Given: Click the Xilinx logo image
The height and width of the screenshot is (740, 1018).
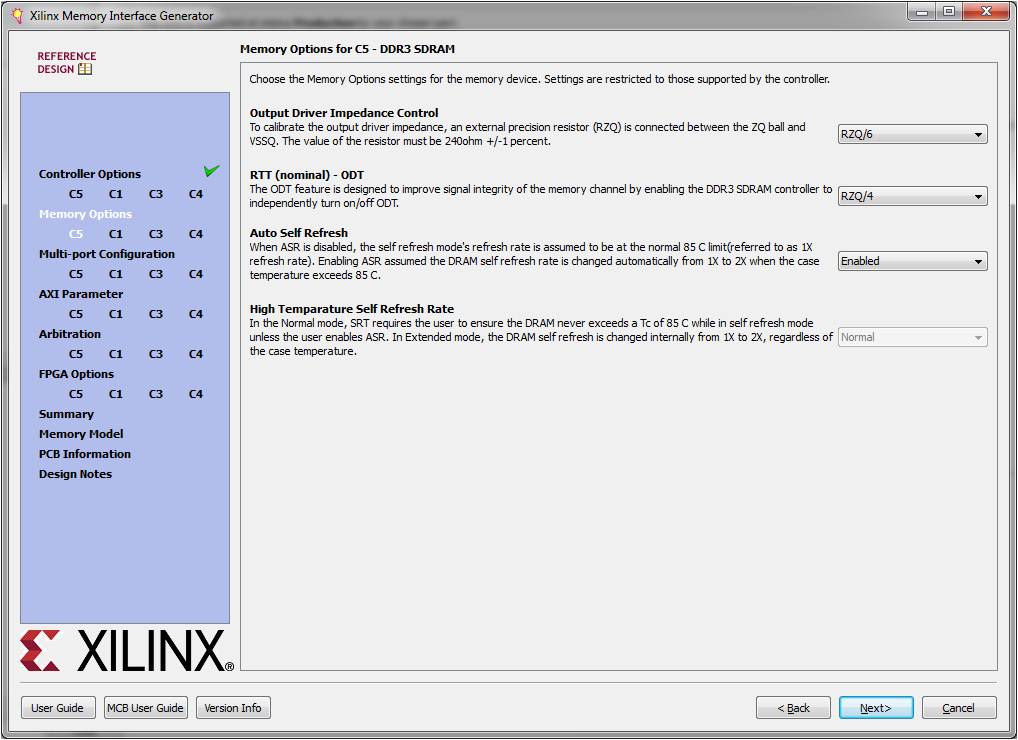Looking at the screenshot, I should click(x=127, y=650).
